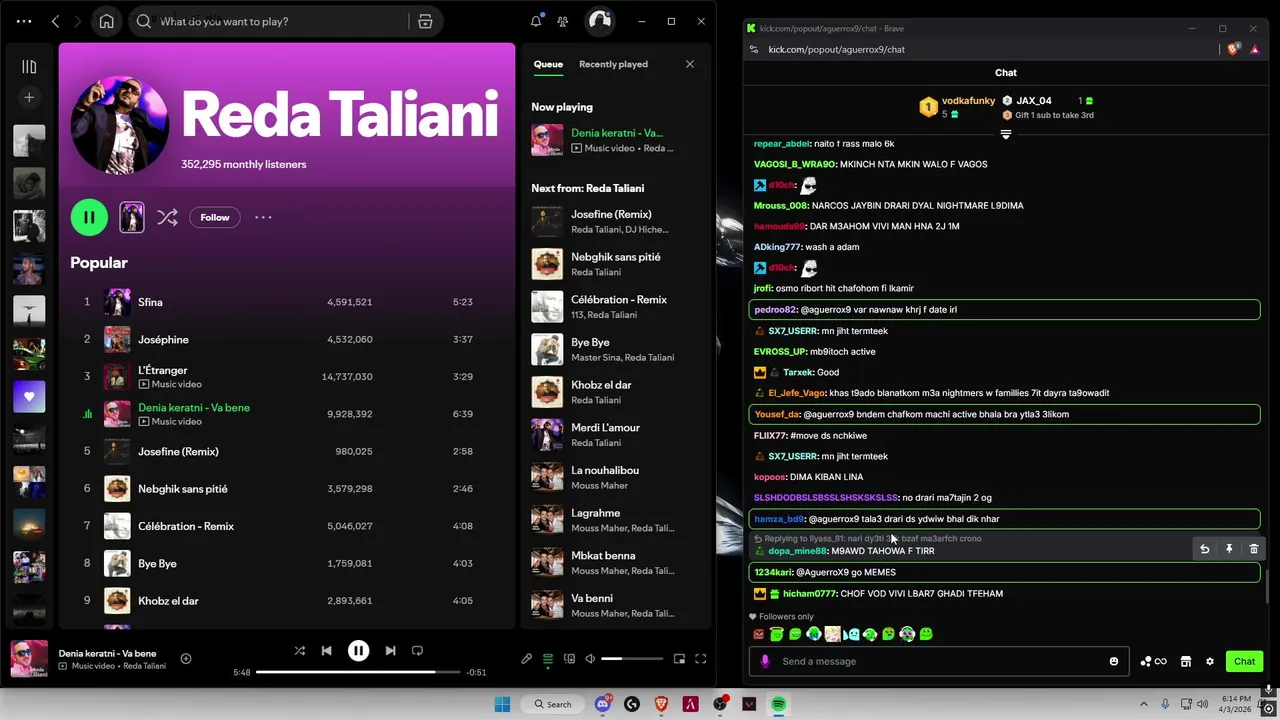1280x720 pixels.
Task: Click the green Chat send button
Action: 1244,661
